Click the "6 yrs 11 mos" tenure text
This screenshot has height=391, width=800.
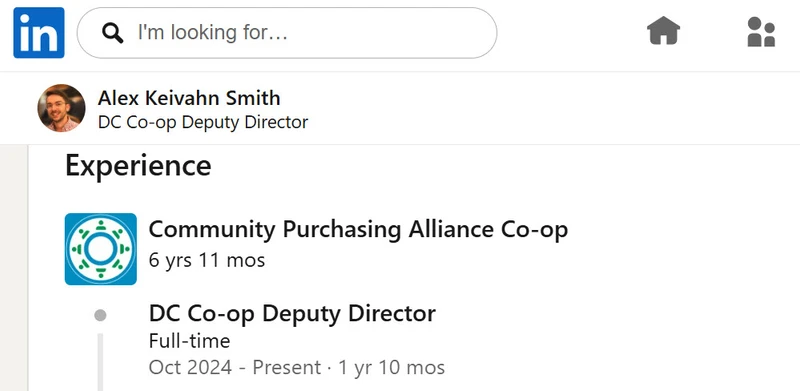207,260
